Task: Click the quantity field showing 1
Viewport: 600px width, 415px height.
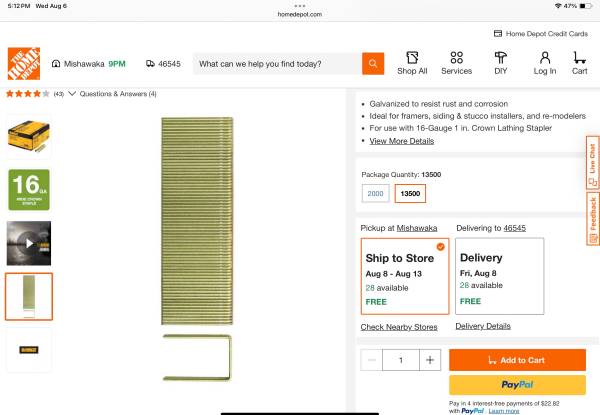Action: coord(401,360)
